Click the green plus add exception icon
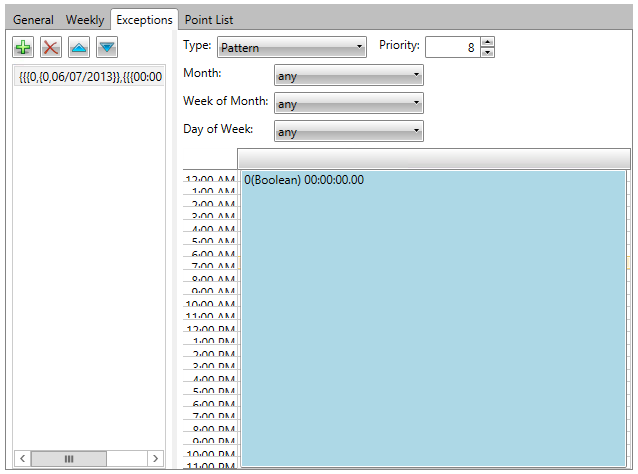 pos(23,48)
